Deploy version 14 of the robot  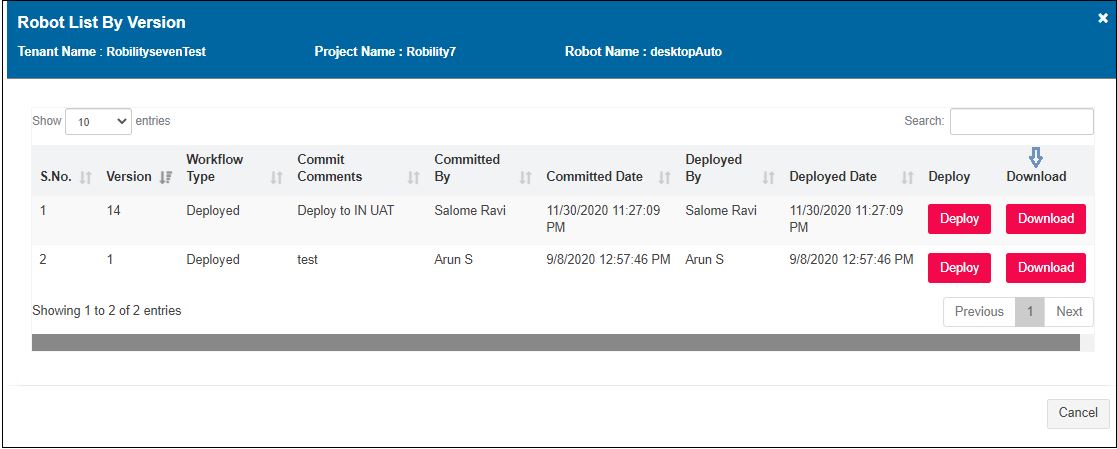click(959, 219)
